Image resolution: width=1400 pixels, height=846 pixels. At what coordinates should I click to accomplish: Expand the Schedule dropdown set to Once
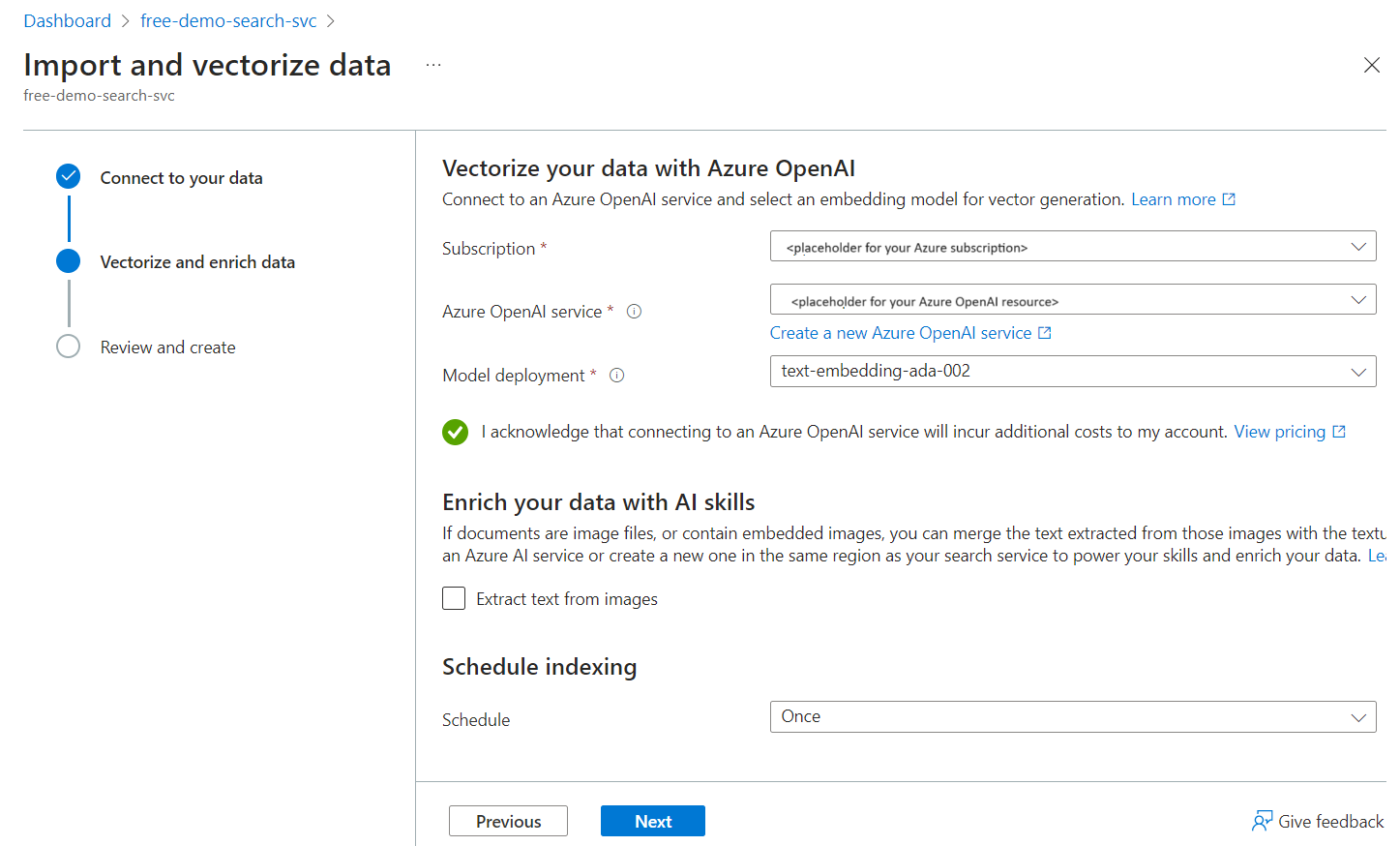coord(1072,717)
